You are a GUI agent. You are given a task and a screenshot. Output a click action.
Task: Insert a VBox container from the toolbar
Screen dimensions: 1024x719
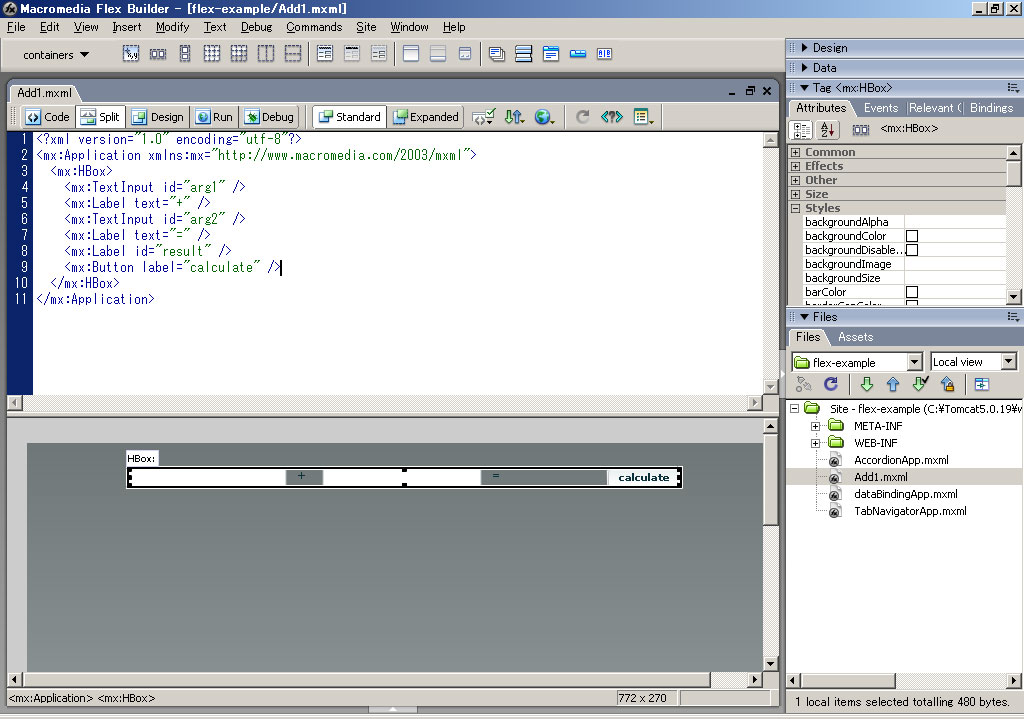185,54
